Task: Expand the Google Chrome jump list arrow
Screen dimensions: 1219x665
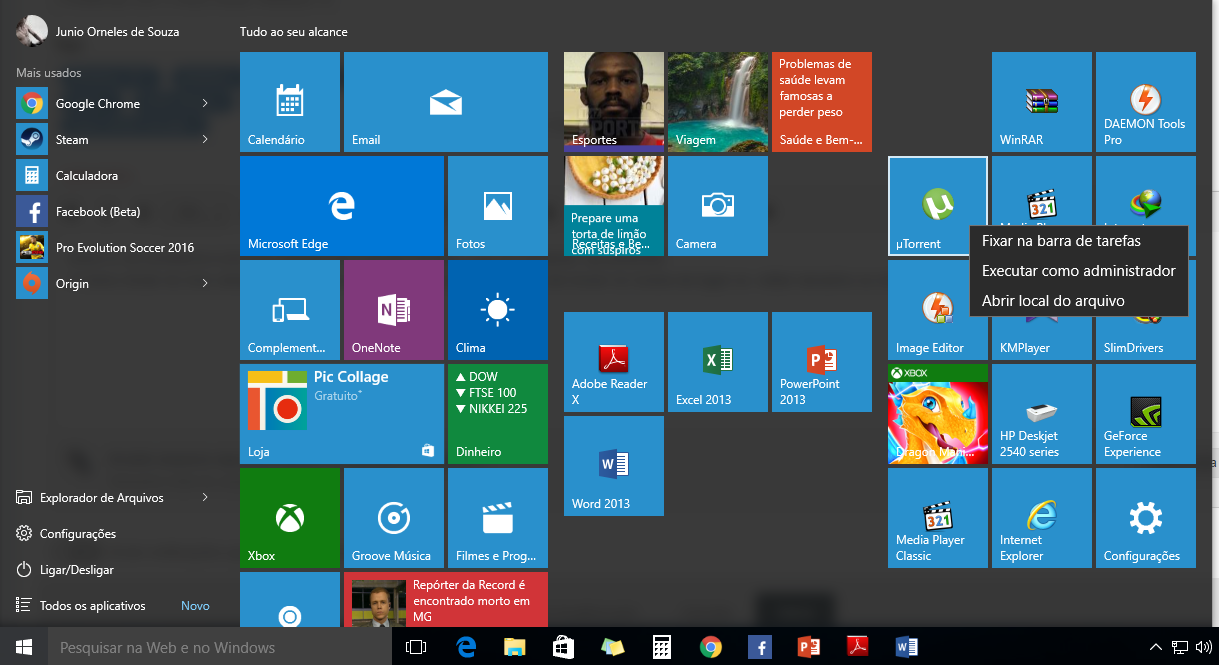Action: click(x=205, y=103)
